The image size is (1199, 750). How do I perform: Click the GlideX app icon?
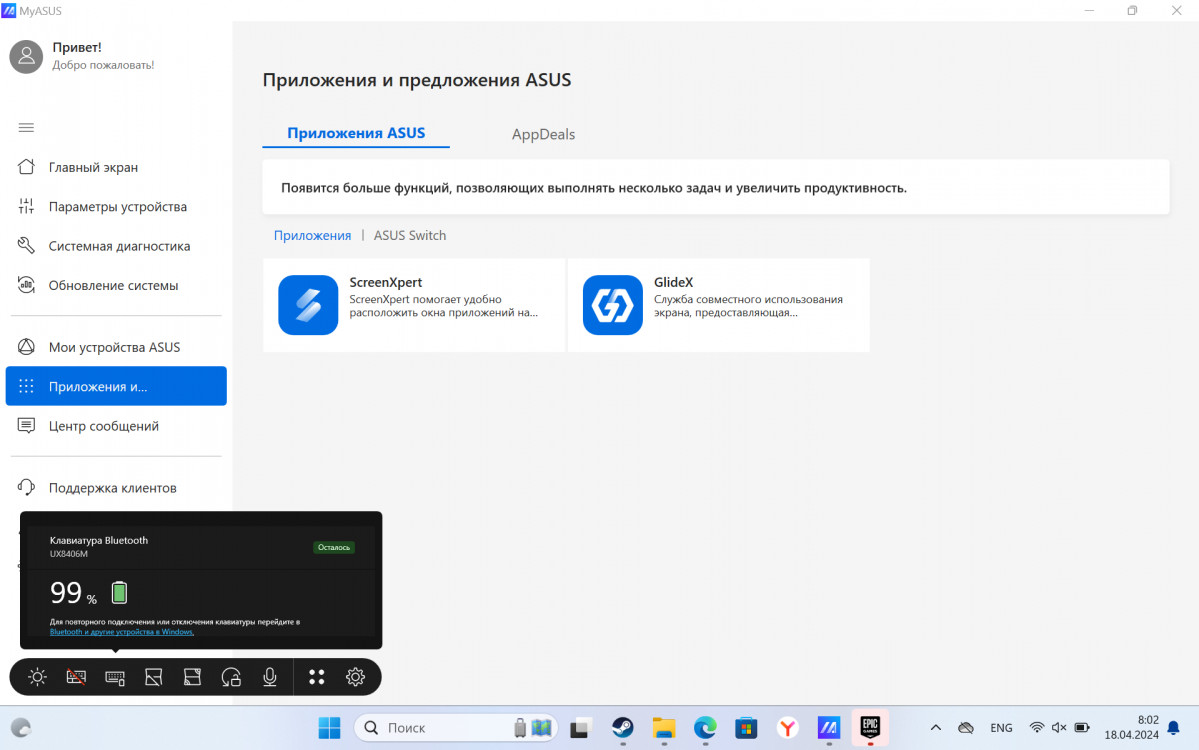pyautogui.click(x=612, y=305)
